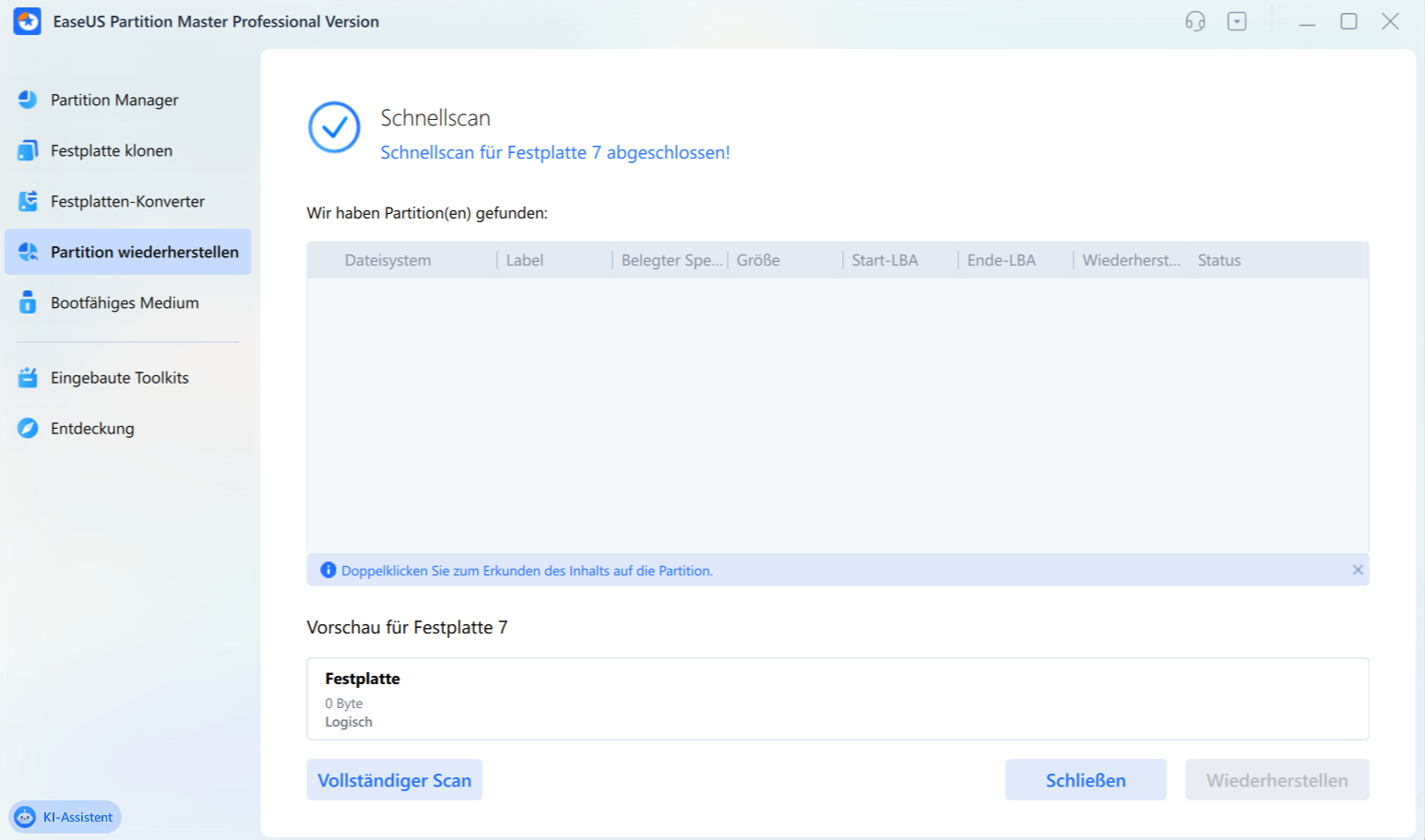Click the Wir haben Partition(en) gefunden text
The image size is (1425, 840).
click(427, 213)
